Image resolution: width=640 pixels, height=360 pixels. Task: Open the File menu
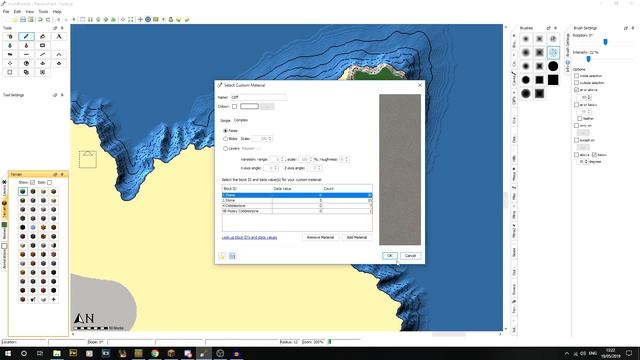click(6, 11)
